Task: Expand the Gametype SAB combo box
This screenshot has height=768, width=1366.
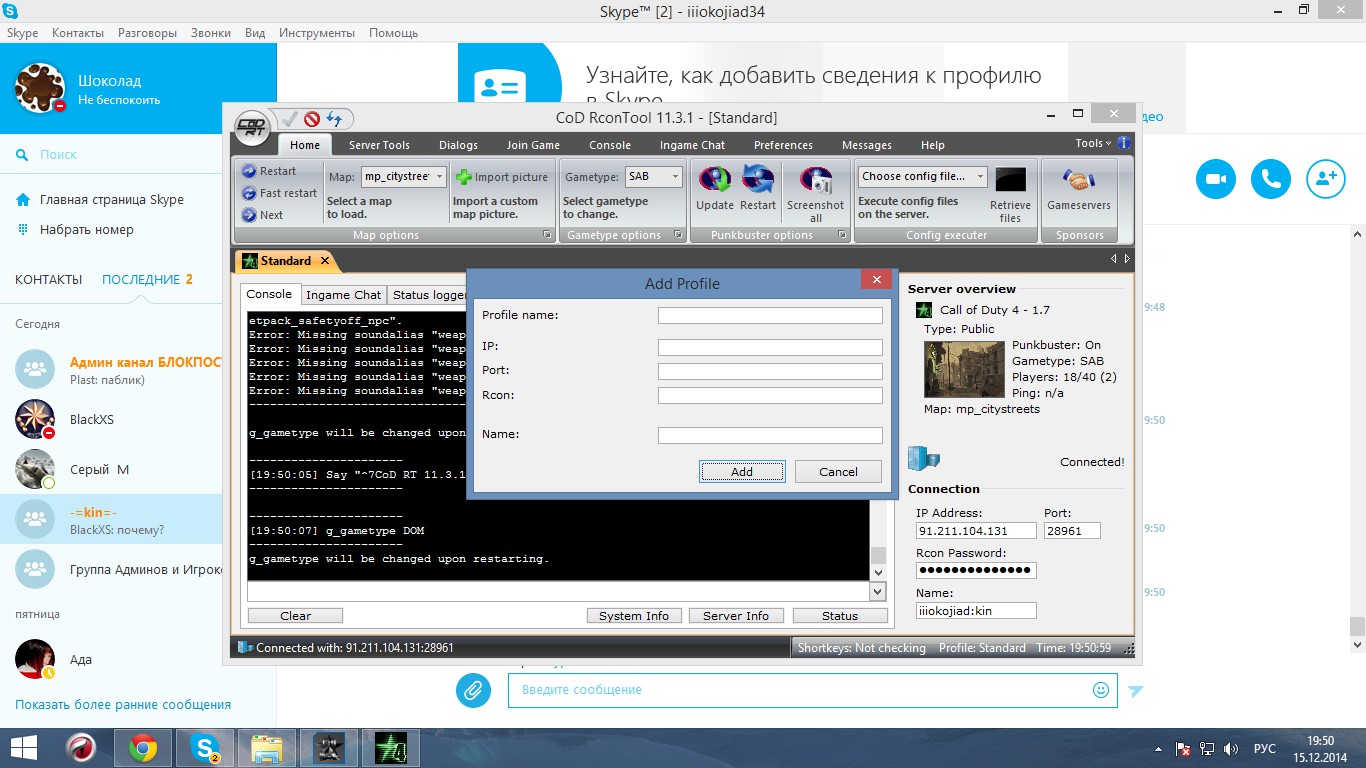Action: (675, 177)
